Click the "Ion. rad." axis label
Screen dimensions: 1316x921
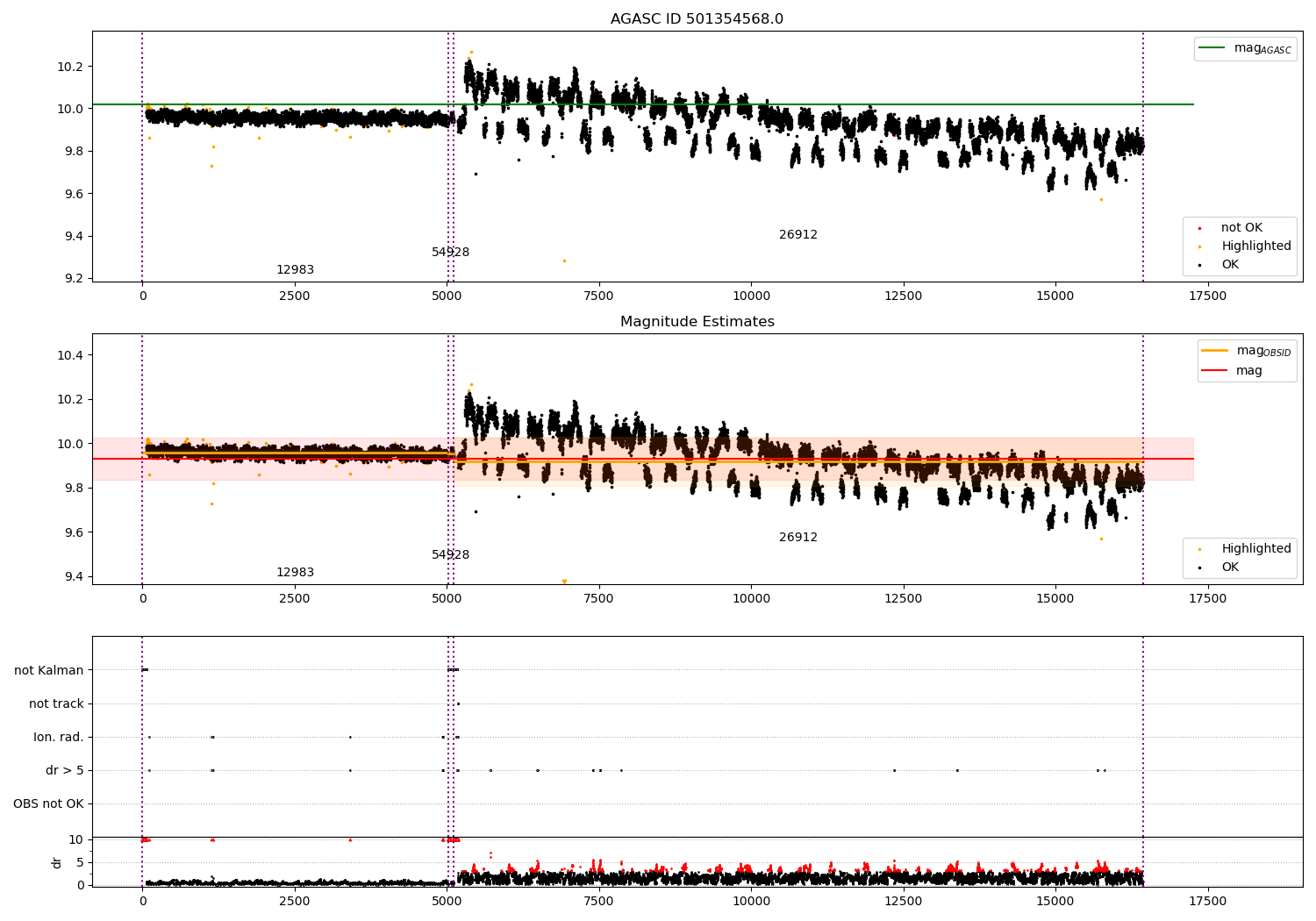(59, 738)
